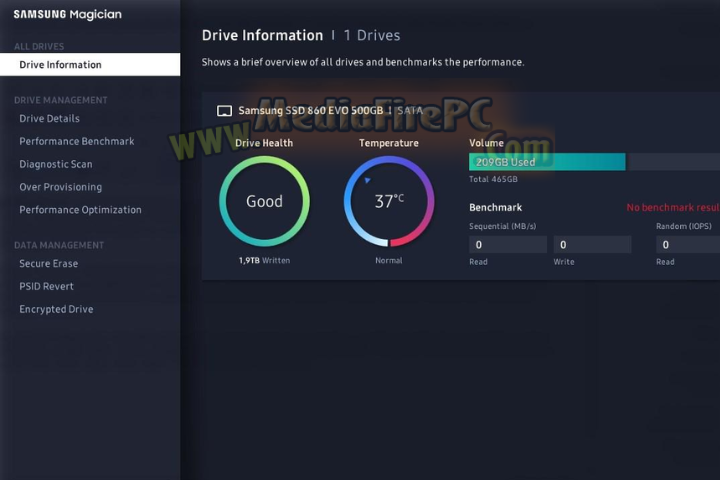This screenshot has width=720, height=480.
Task: Click the 1,9TB Written label
Action: [264, 260]
